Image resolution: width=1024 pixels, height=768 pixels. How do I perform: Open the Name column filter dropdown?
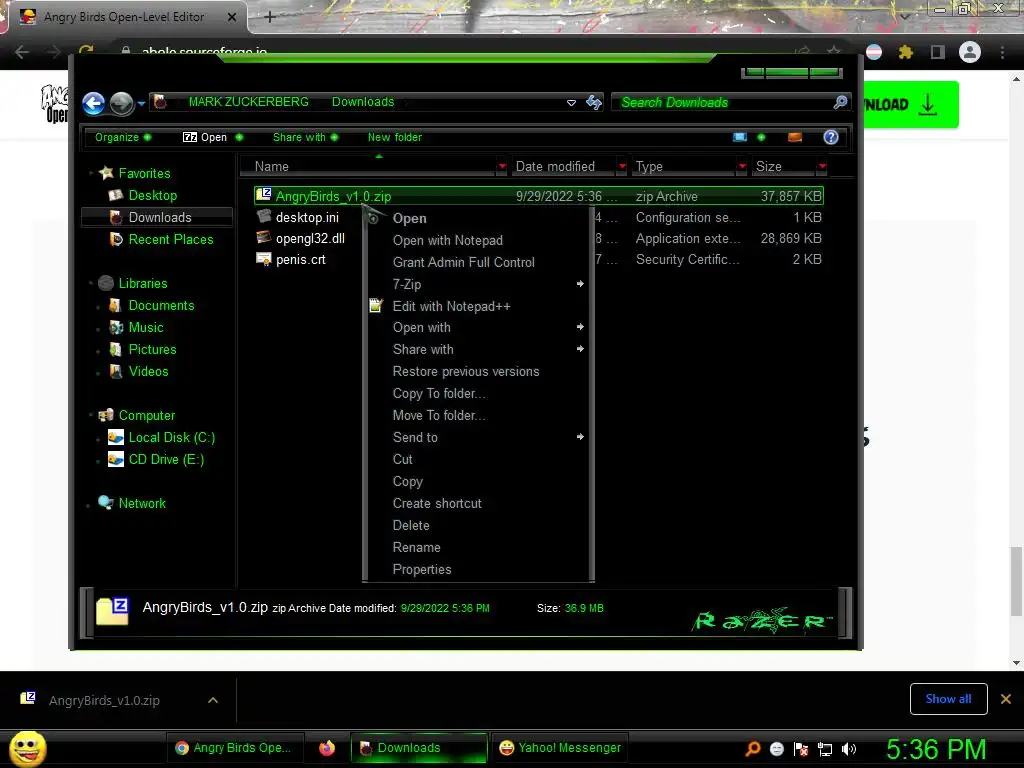(502, 167)
